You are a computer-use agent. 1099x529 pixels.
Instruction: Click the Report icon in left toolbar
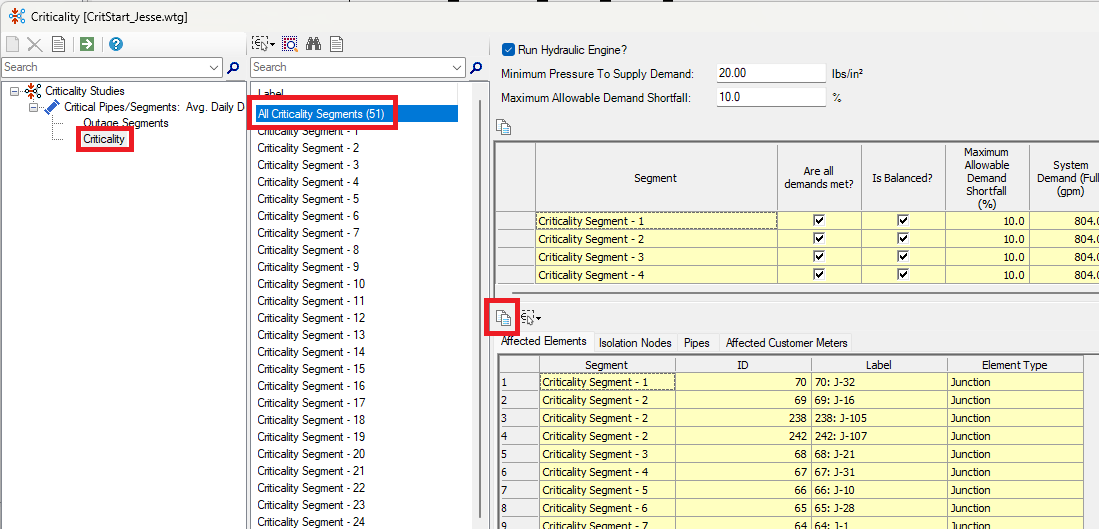[59, 44]
